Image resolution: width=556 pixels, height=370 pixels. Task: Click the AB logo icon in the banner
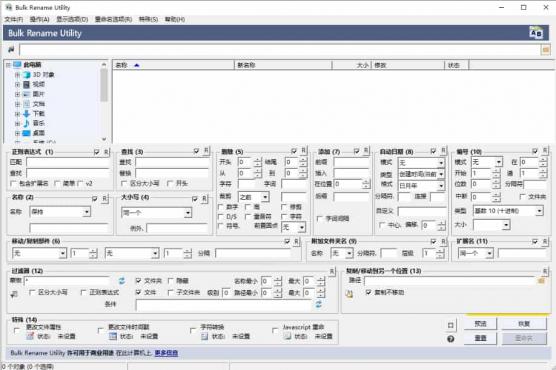click(x=536, y=33)
